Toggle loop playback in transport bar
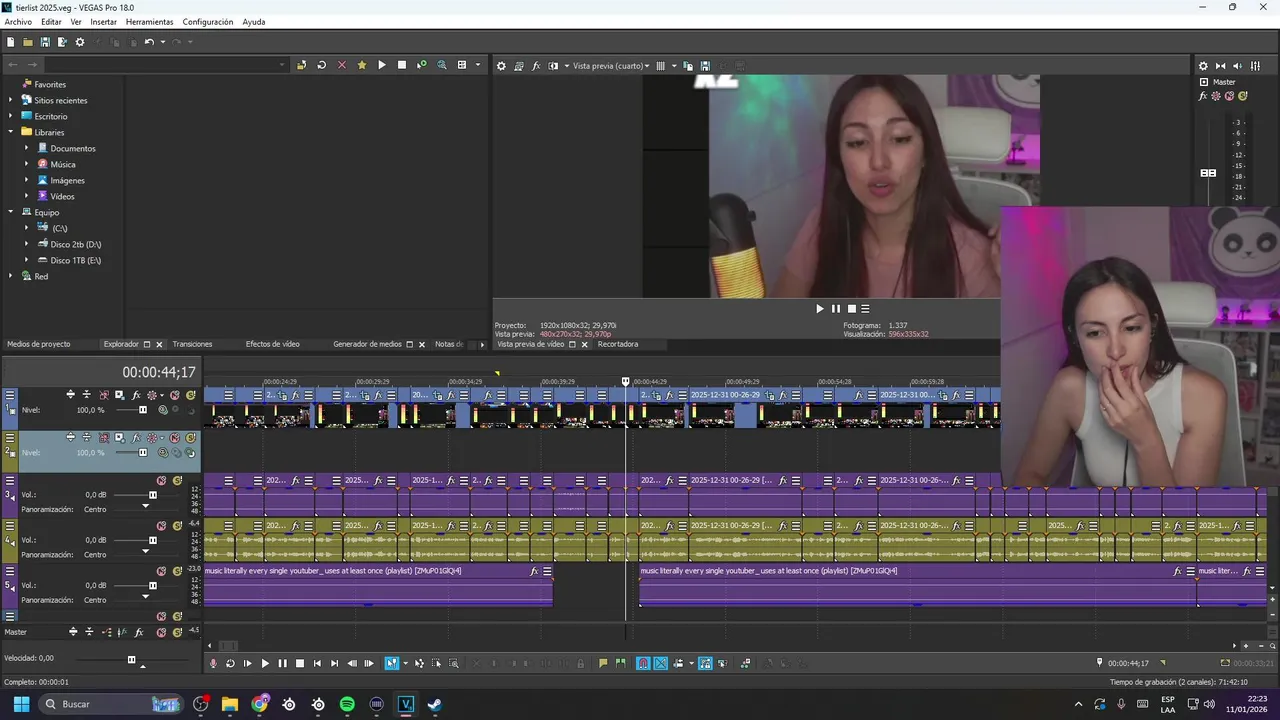This screenshot has width=1280, height=720. 230,663
